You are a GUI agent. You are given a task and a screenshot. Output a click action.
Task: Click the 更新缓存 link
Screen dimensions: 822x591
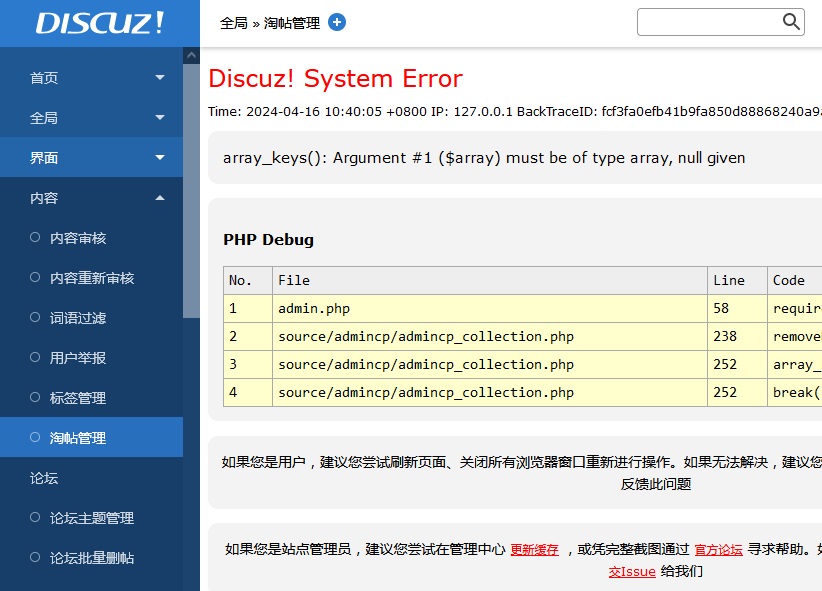click(x=535, y=549)
